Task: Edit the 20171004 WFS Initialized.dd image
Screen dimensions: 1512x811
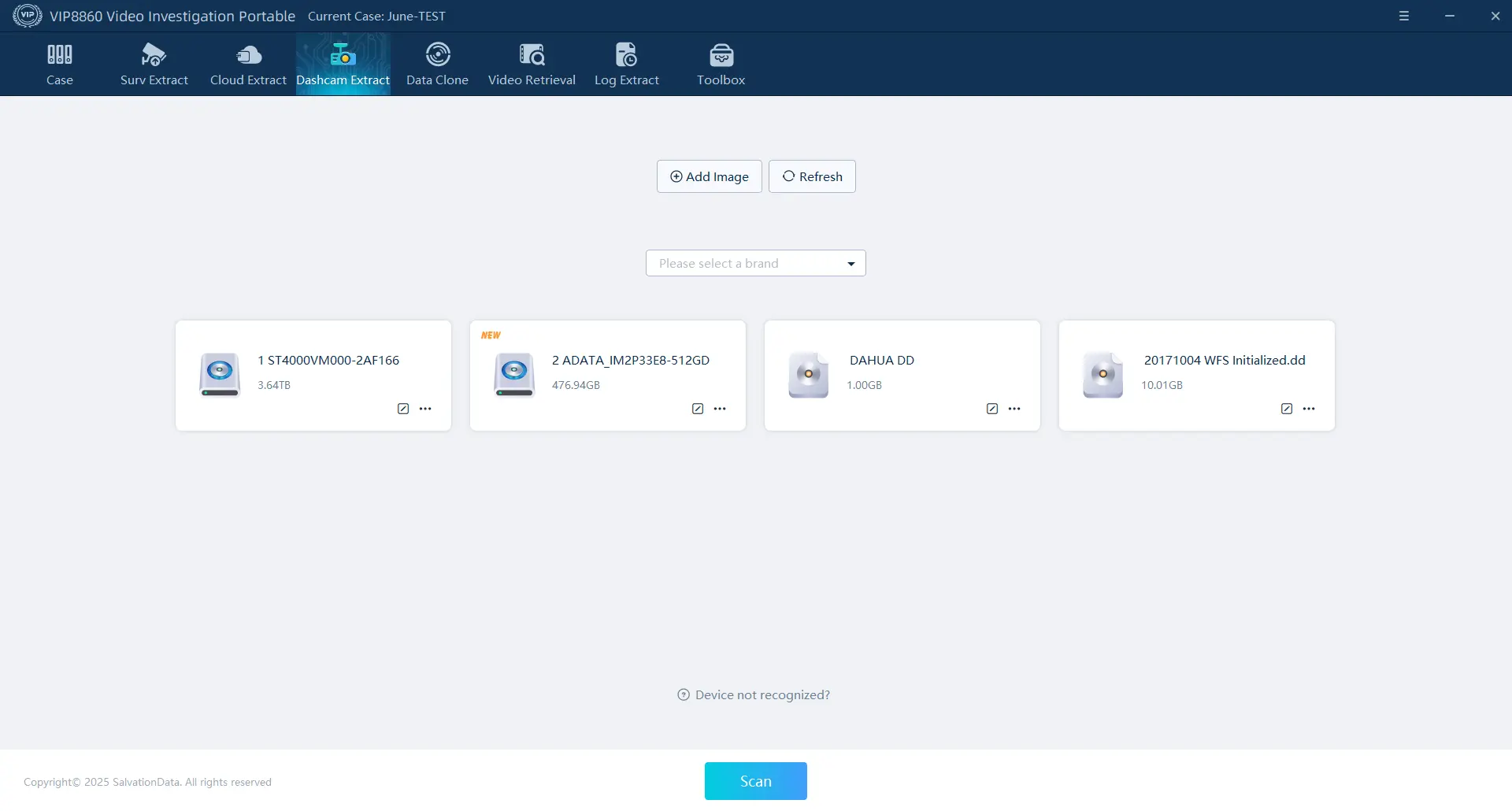Action: click(x=1287, y=409)
